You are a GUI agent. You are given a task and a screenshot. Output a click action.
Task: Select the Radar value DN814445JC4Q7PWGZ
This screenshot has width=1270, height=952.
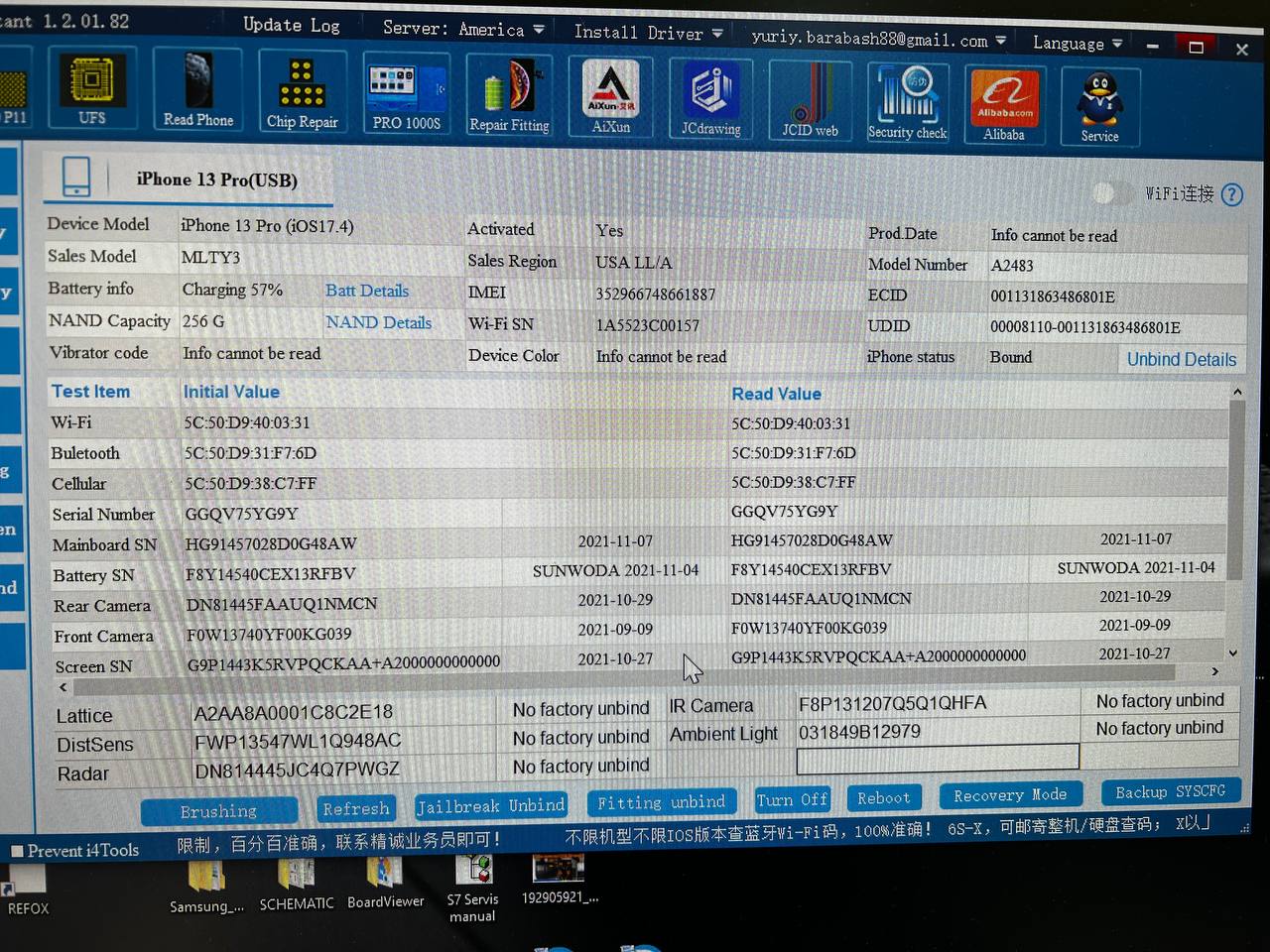pyautogui.click(x=297, y=770)
